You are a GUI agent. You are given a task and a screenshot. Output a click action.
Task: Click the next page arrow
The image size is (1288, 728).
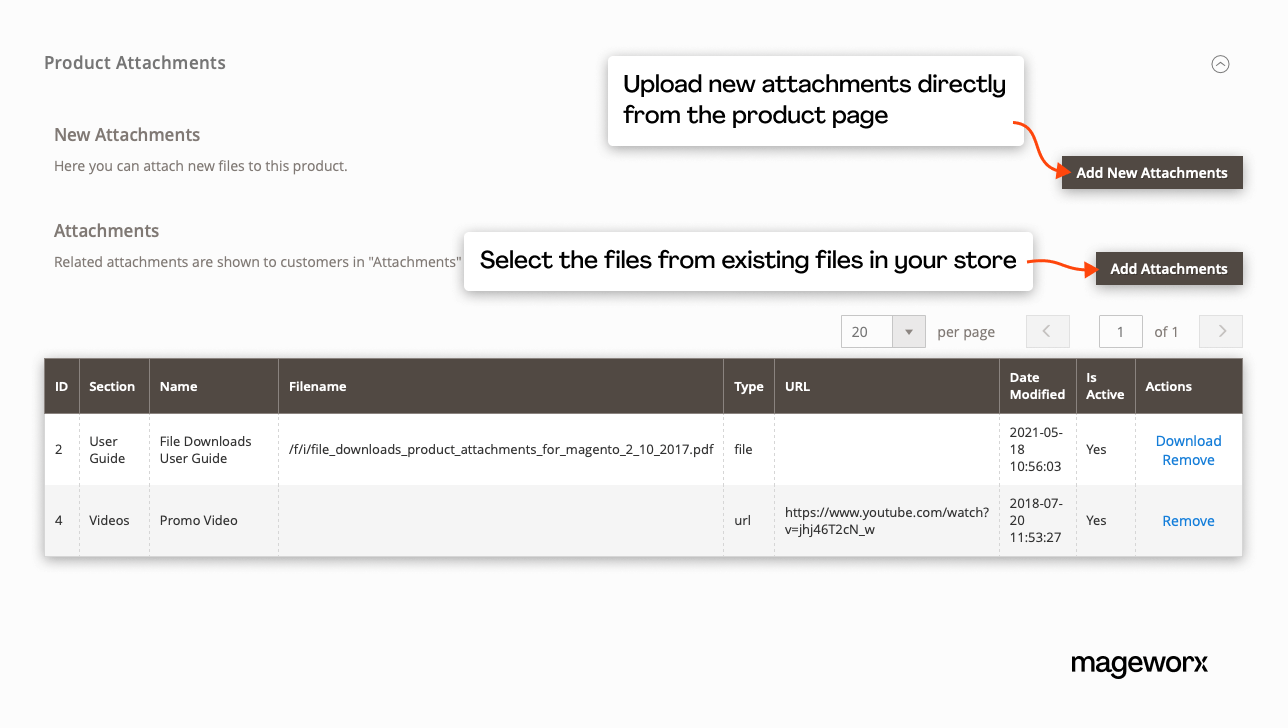click(1220, 331)
